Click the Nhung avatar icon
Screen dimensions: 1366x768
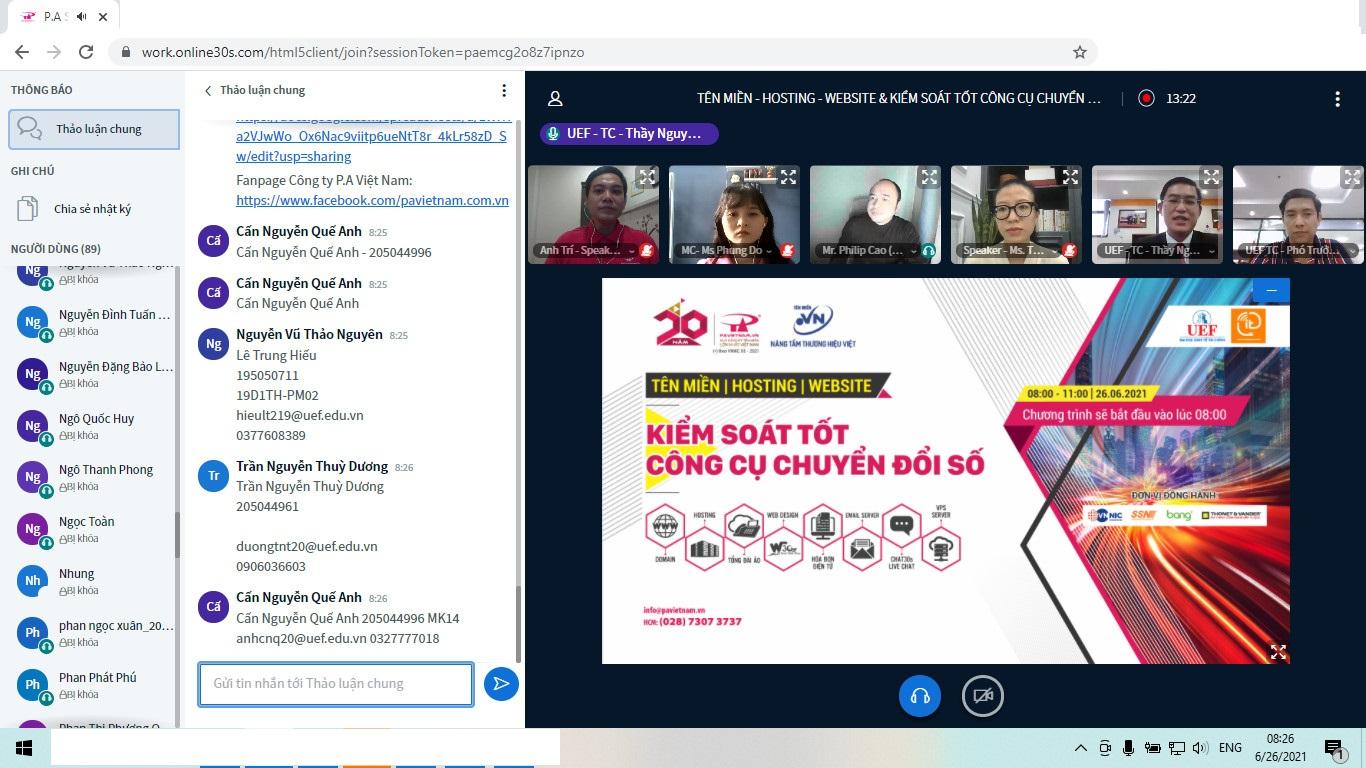pos(33,581)
